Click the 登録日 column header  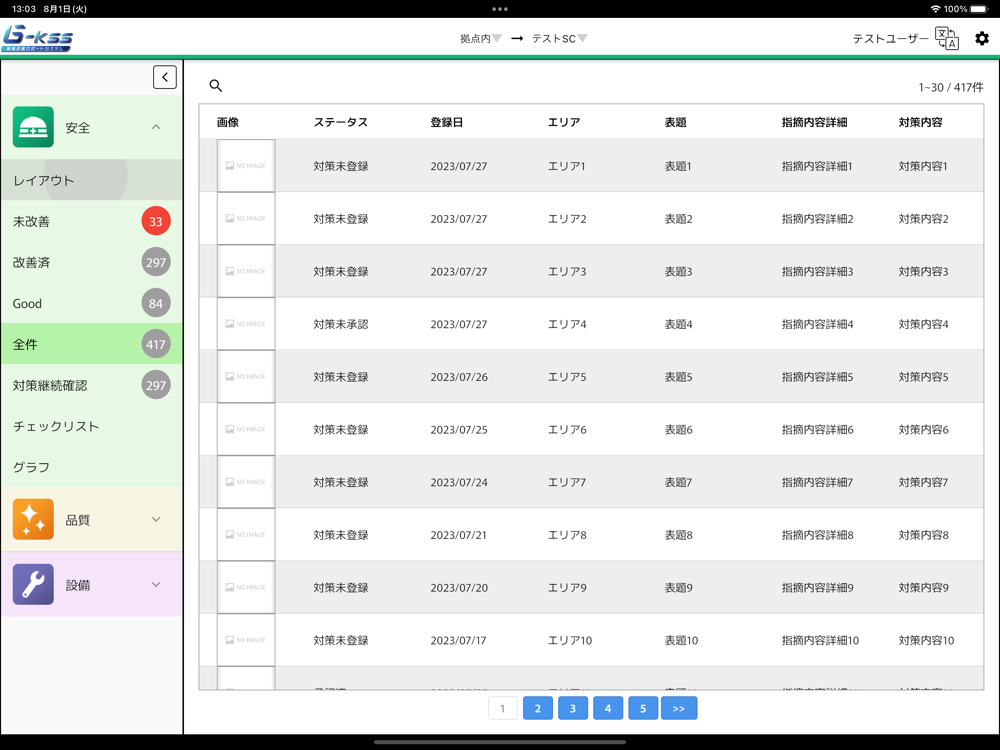(x=446, y=122)
